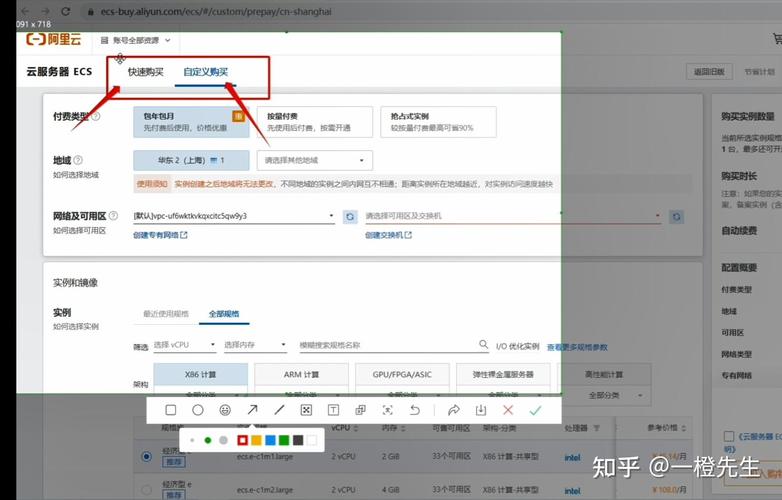Switch to the 快速购买 tab
This screenshot has height=500, width=782.
146,72
